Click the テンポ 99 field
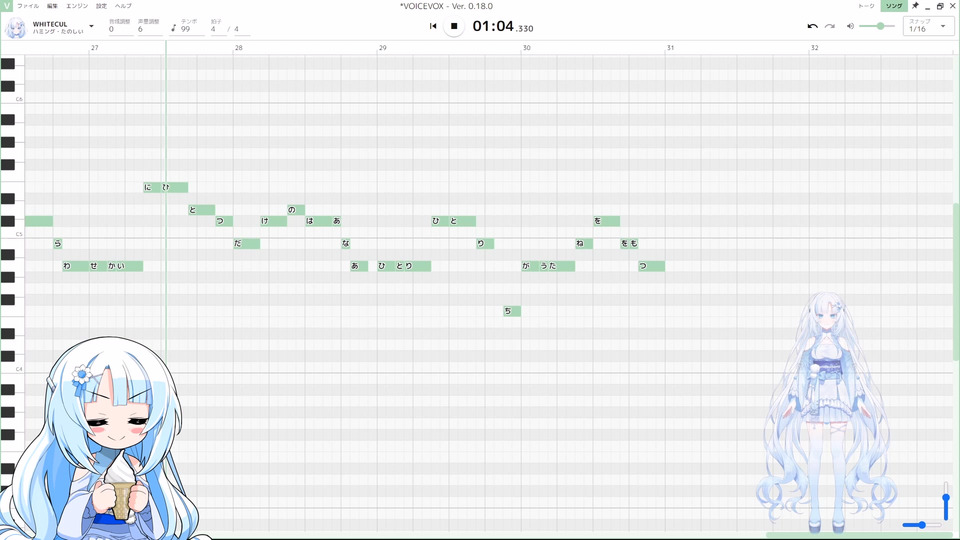The width and height of the screenshot is (960, 540). tap(192, 29)
